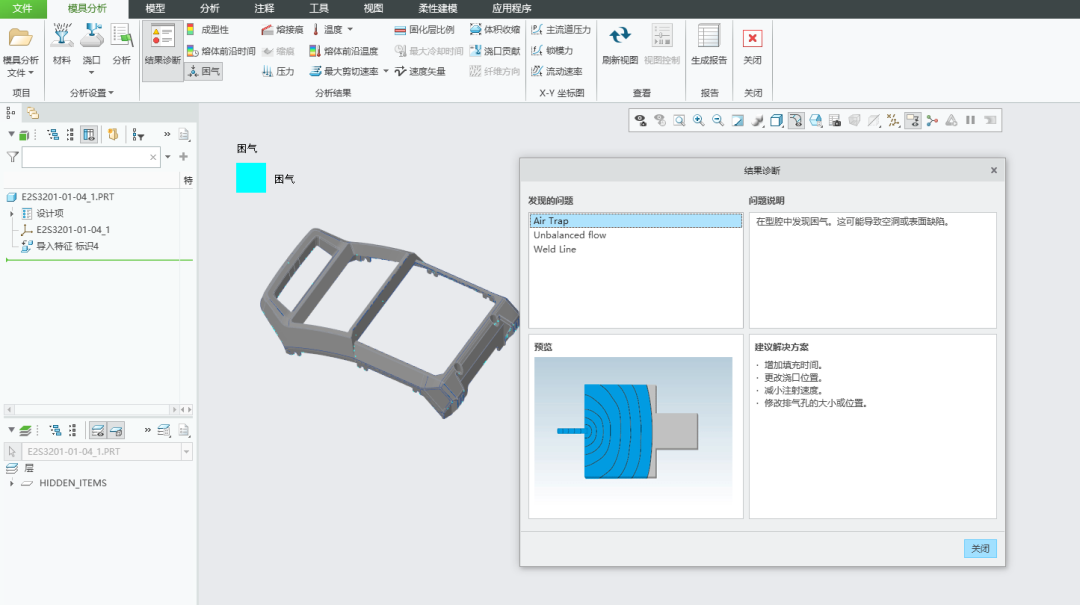Open the E2S3201-01-04_1.PRT layer combo box

[x=186, y=452]
